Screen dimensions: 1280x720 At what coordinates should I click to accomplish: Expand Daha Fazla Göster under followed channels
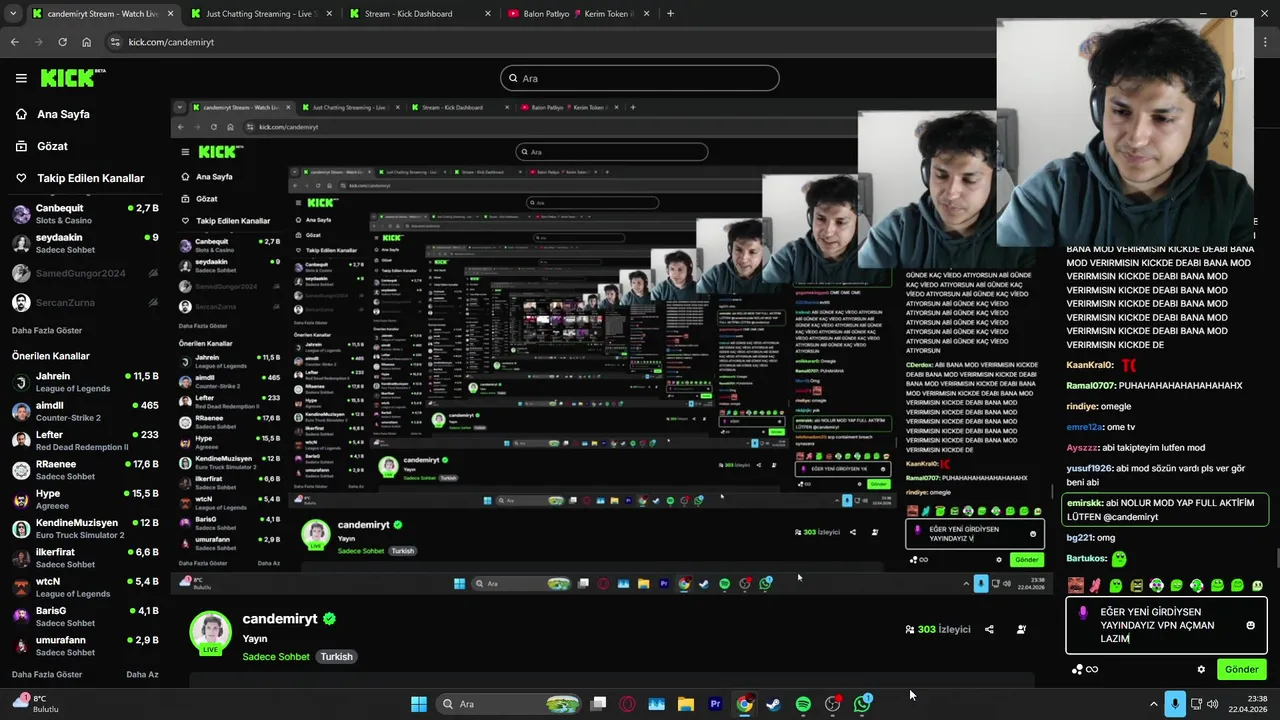[47, 330]
